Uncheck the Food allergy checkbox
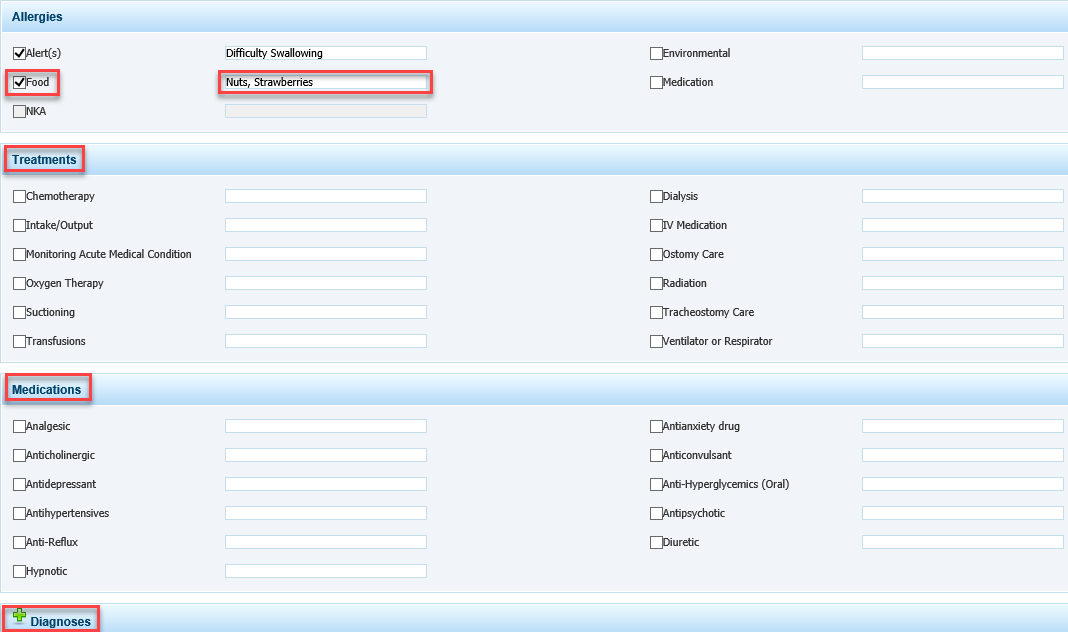 [20, 83]
